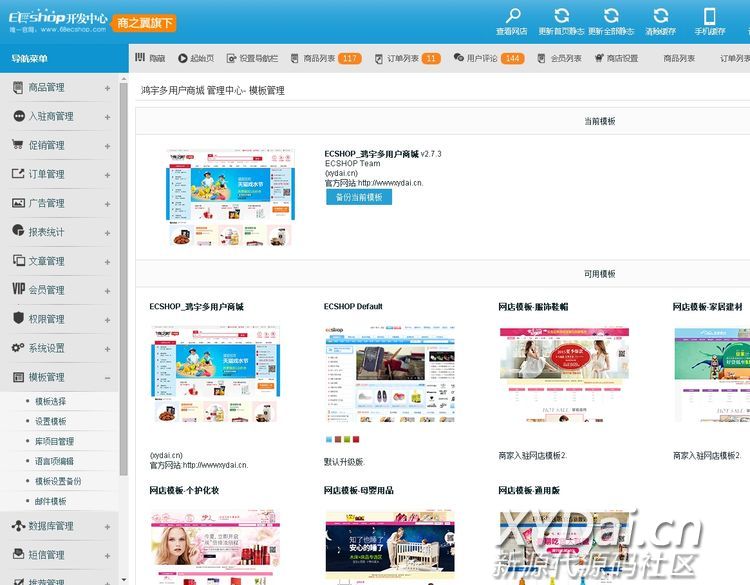This screenshot has height=585, width=750.
Task: Select the 网店模板-个护化妆 template thumbnail
Action: [216, 548]
